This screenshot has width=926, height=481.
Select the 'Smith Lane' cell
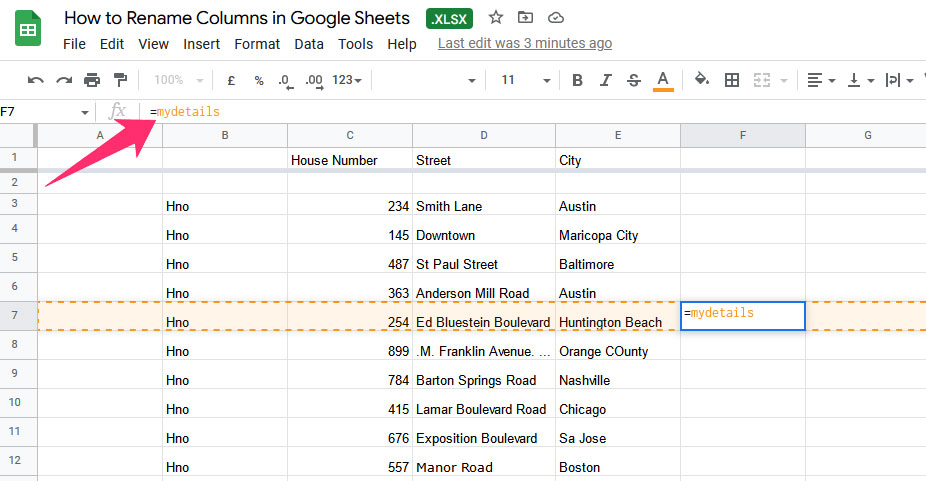[484, 204]
